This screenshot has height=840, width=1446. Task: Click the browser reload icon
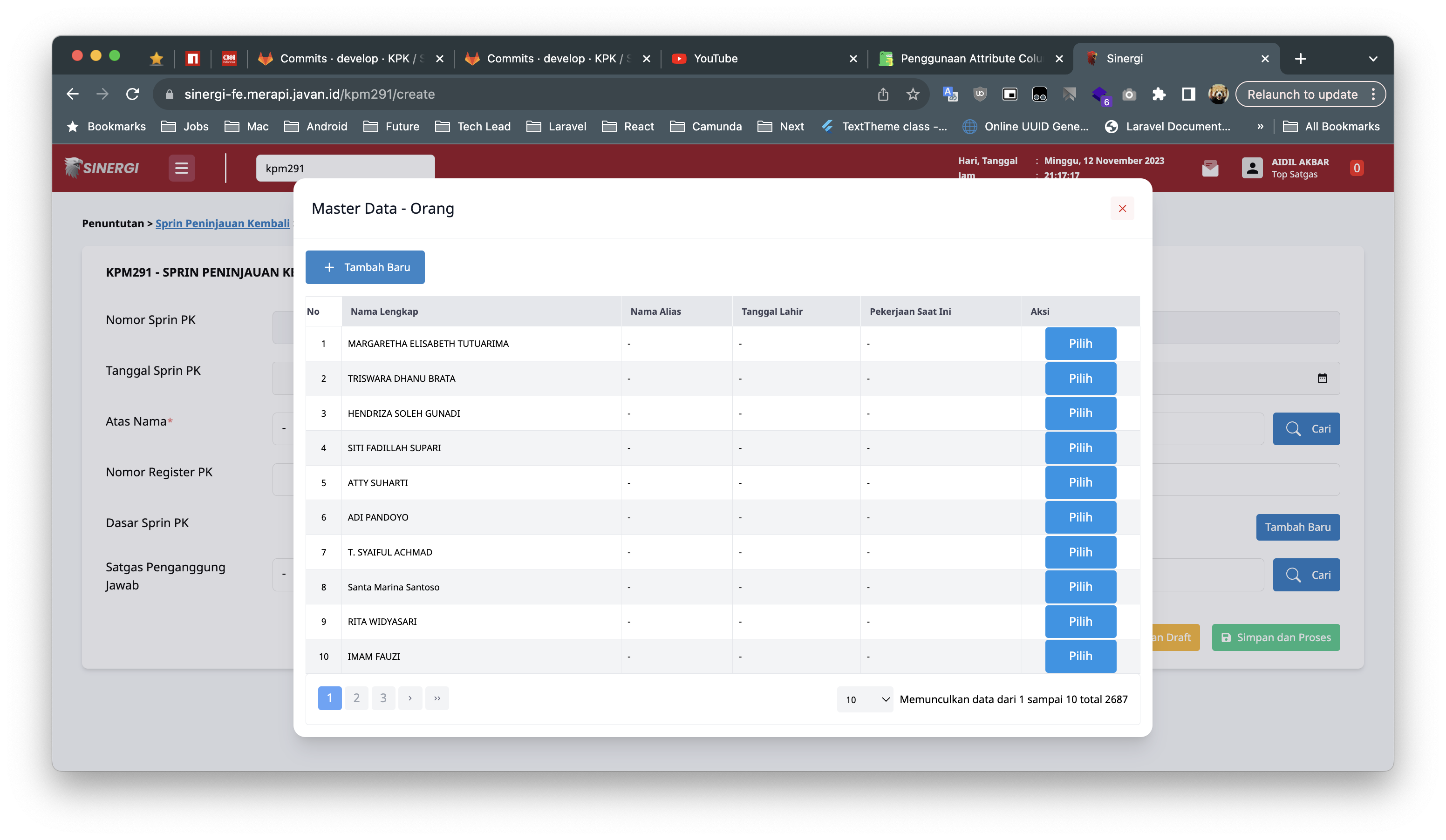coord(133,94)
